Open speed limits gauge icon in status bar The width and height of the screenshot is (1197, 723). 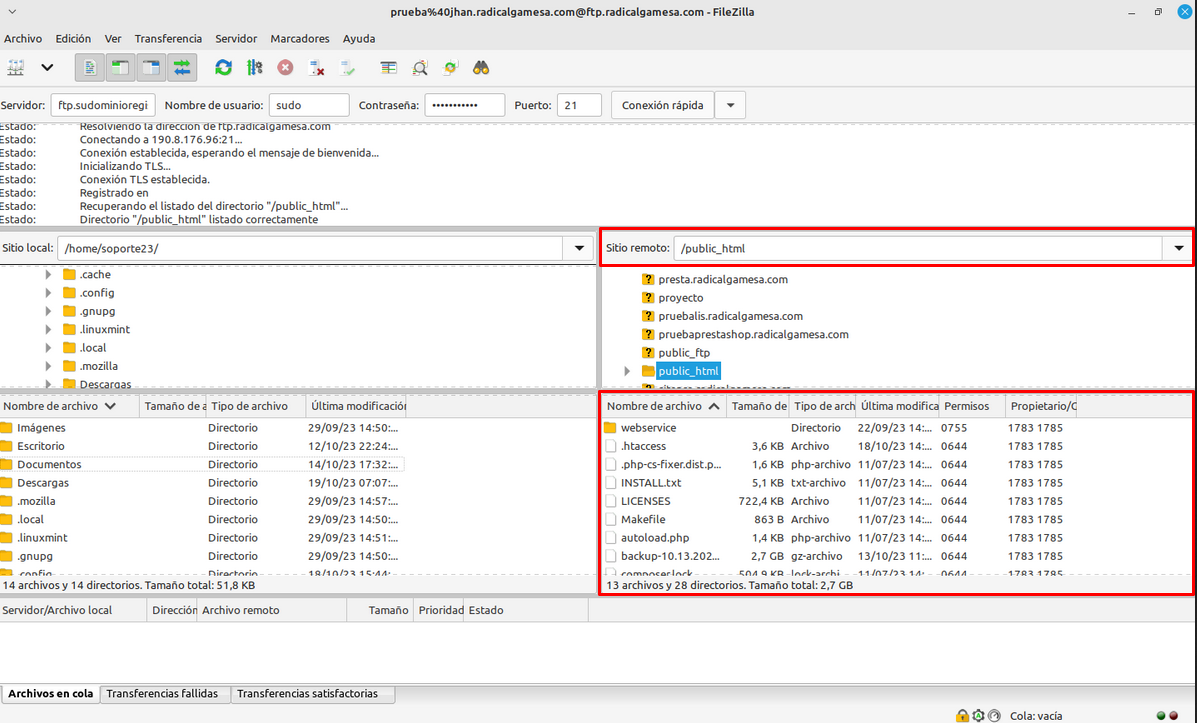pos(994,715)
